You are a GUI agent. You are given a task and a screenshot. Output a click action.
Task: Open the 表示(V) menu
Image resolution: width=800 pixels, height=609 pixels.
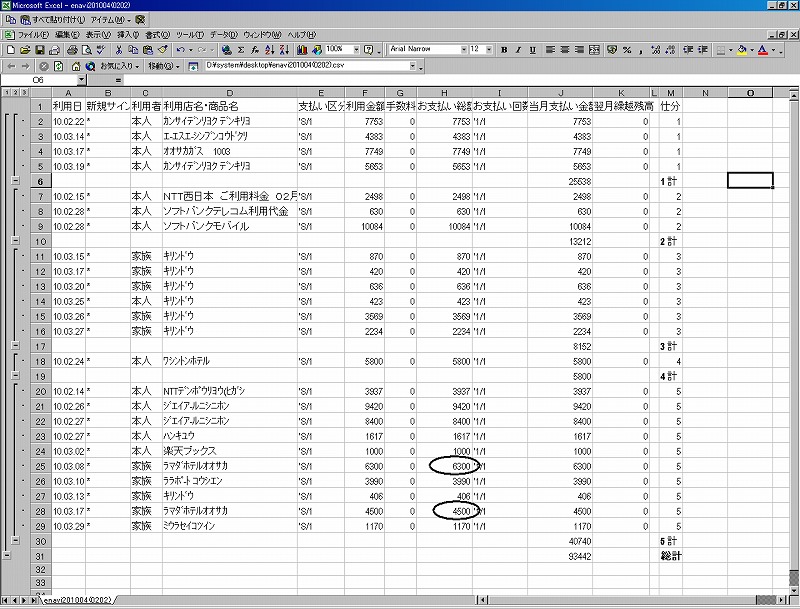point(98,35)
